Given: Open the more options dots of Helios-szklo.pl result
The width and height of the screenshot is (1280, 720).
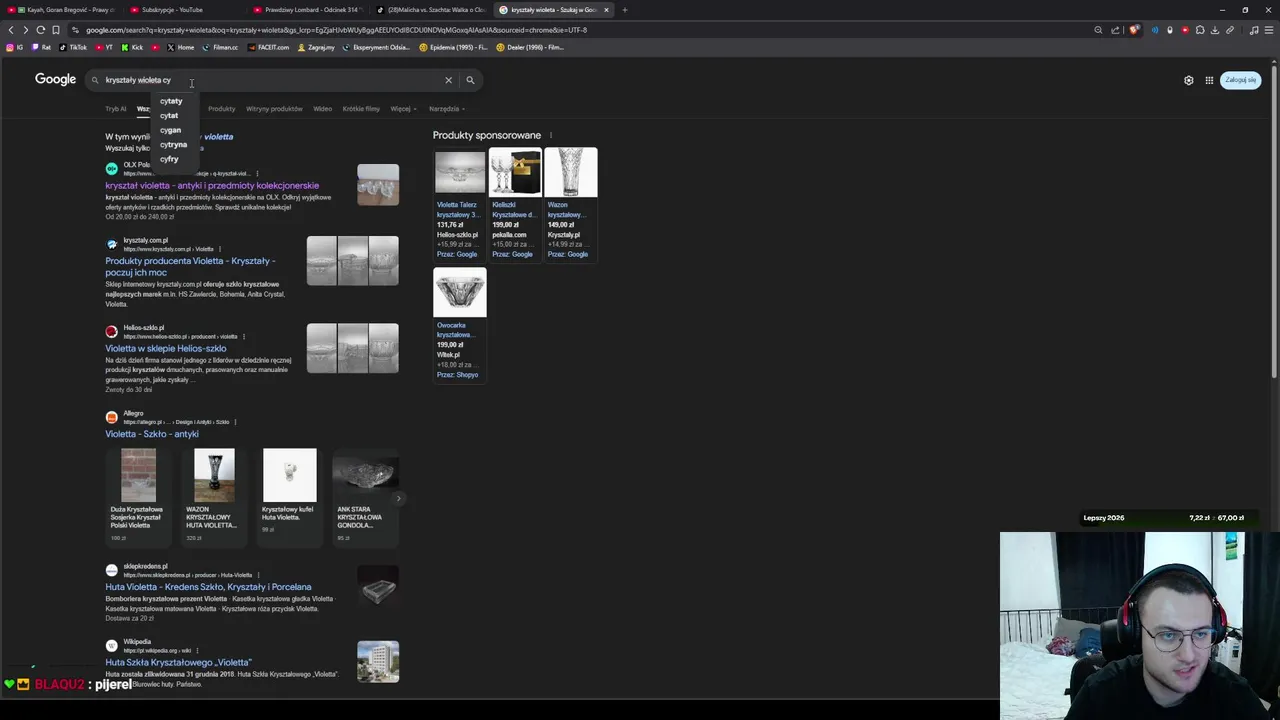Looking at the screenshot, I should click(244, 337).
